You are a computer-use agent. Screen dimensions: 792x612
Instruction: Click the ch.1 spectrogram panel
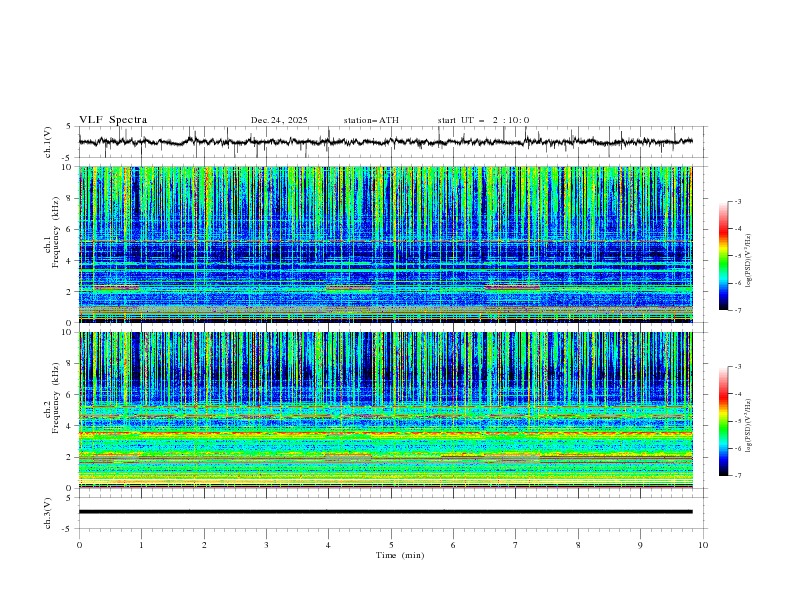pyautogui.click(x=386, y=244)
